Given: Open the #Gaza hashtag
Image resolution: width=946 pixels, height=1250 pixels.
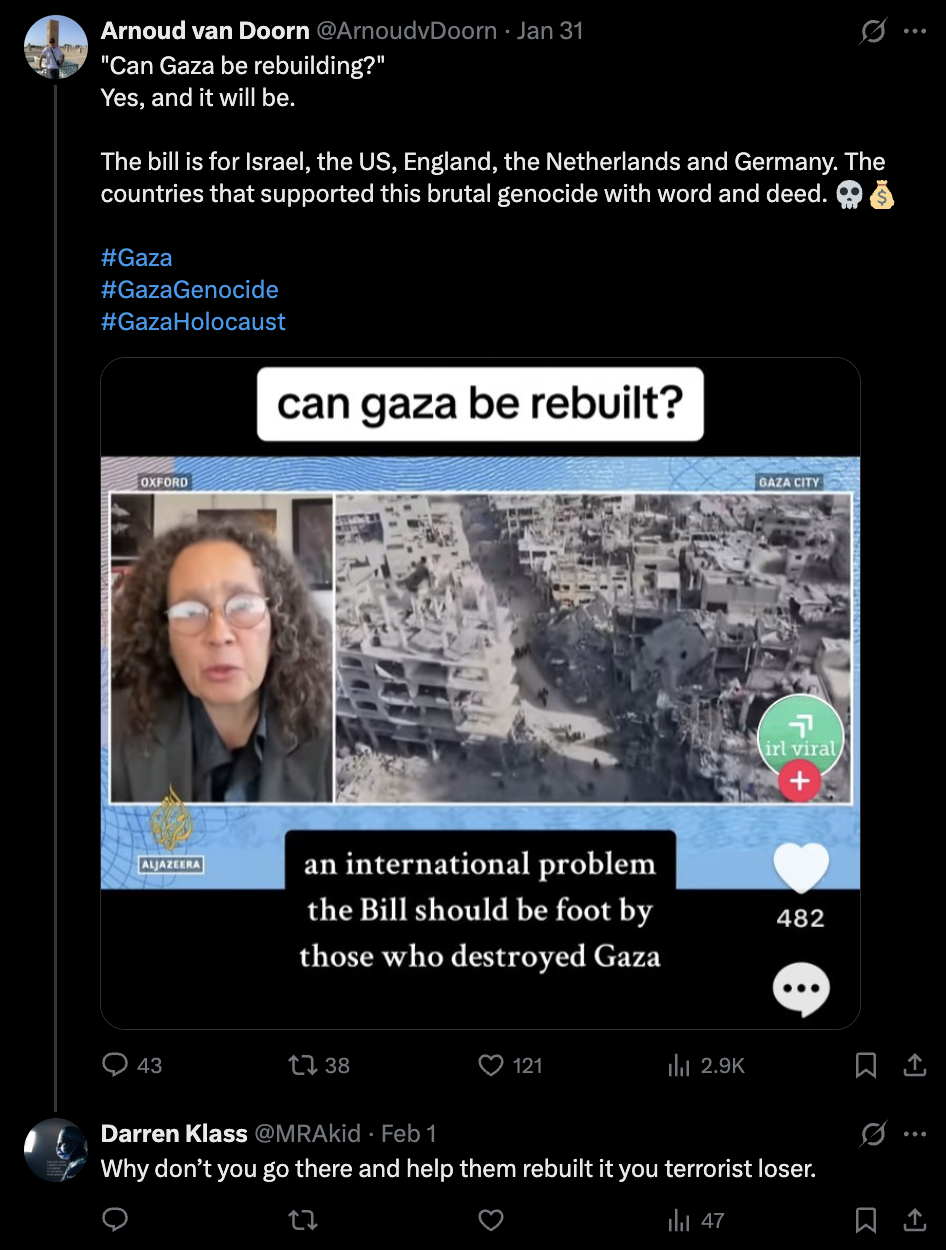Looking at the screenshot, I should point(137,258).
